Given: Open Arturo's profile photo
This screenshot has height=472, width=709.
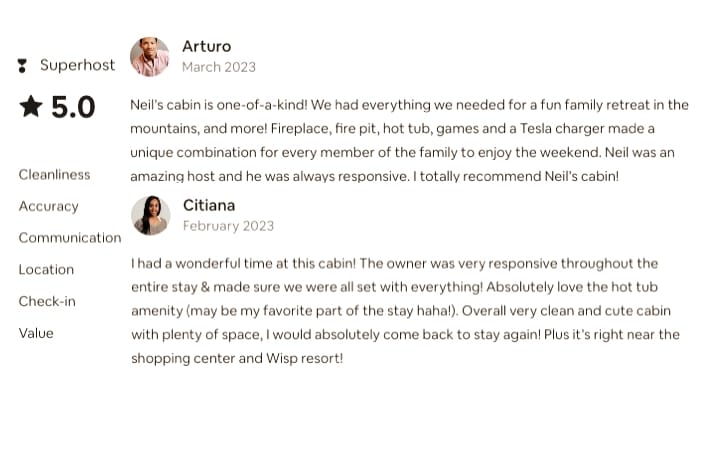Looking at the screenshot, I should coord(150,57).
